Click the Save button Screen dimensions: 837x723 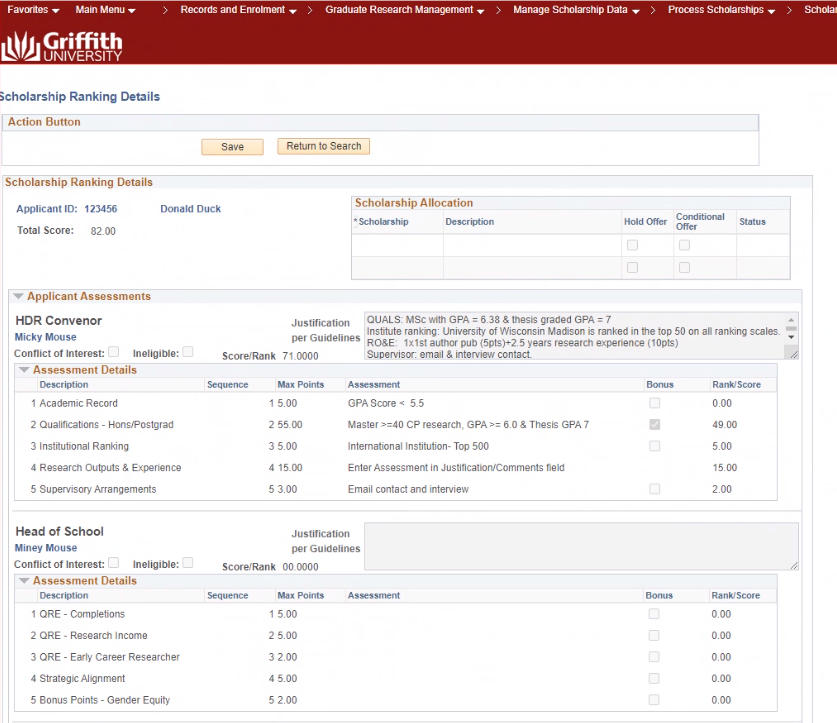click(x=232, y=147)
